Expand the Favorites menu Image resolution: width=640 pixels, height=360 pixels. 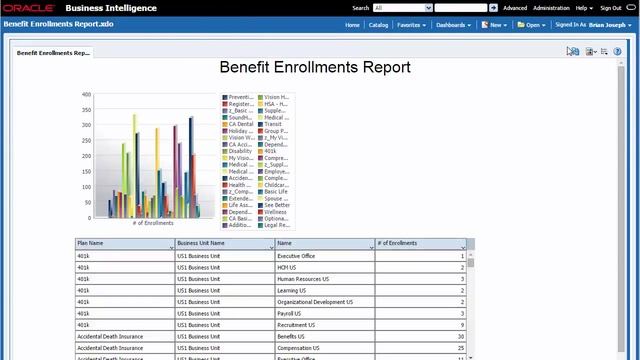click(411, 25)
